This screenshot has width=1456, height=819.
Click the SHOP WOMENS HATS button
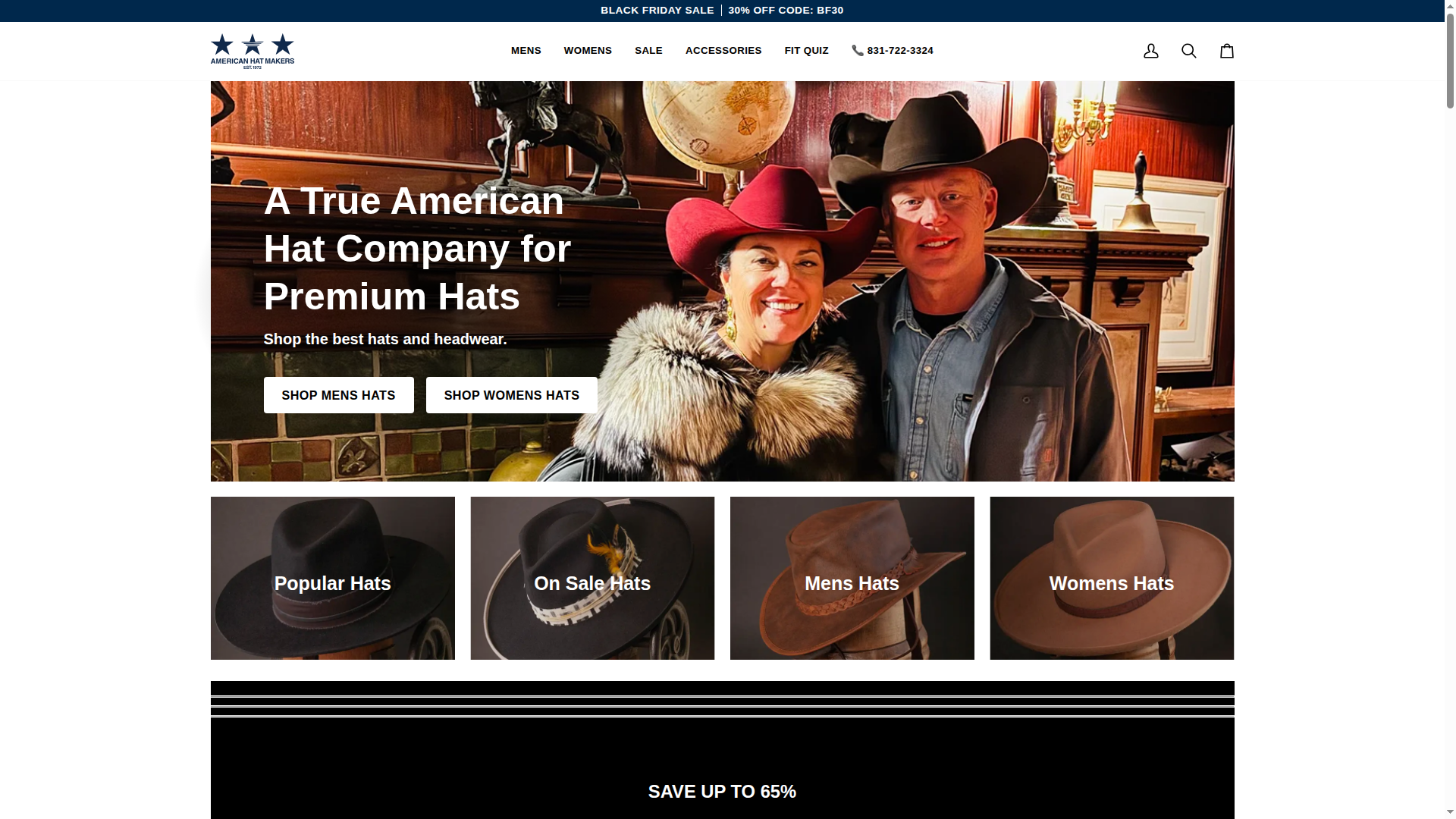coord(510,395)
